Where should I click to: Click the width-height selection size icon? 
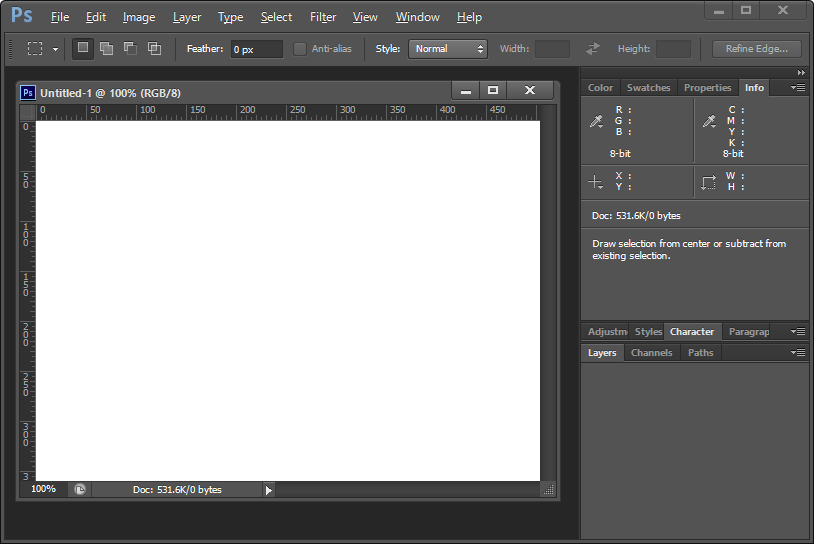pyautogui.click(x=709, y=182)
